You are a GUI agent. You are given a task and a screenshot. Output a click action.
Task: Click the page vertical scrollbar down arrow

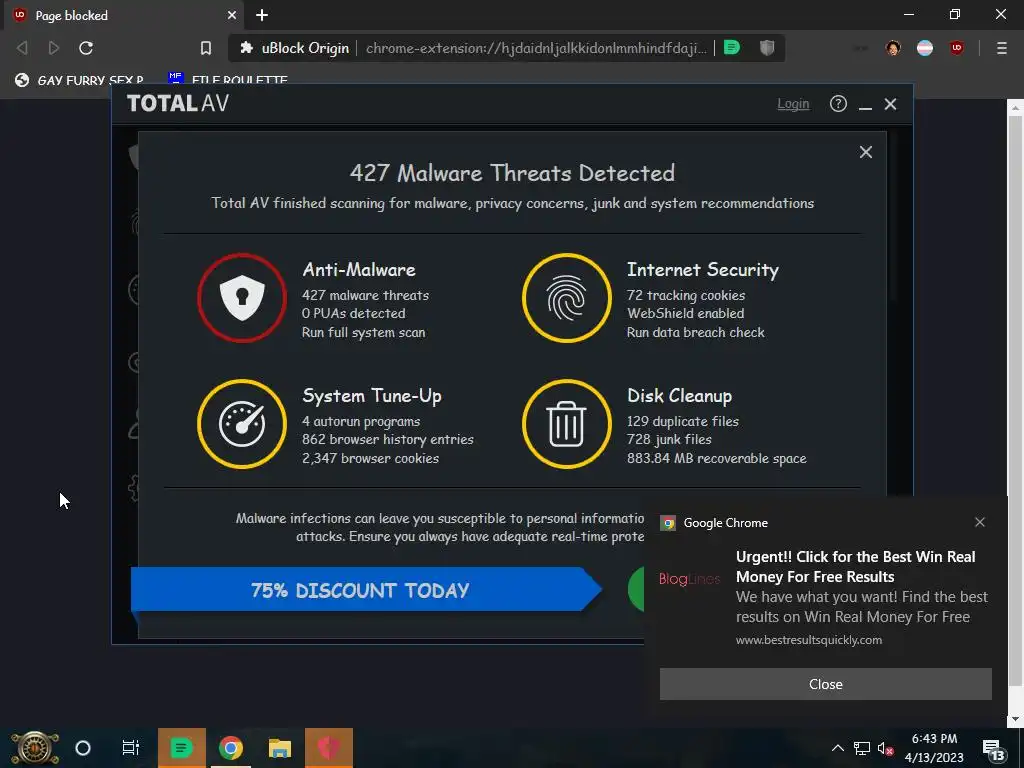click(x=1015, y=719)
